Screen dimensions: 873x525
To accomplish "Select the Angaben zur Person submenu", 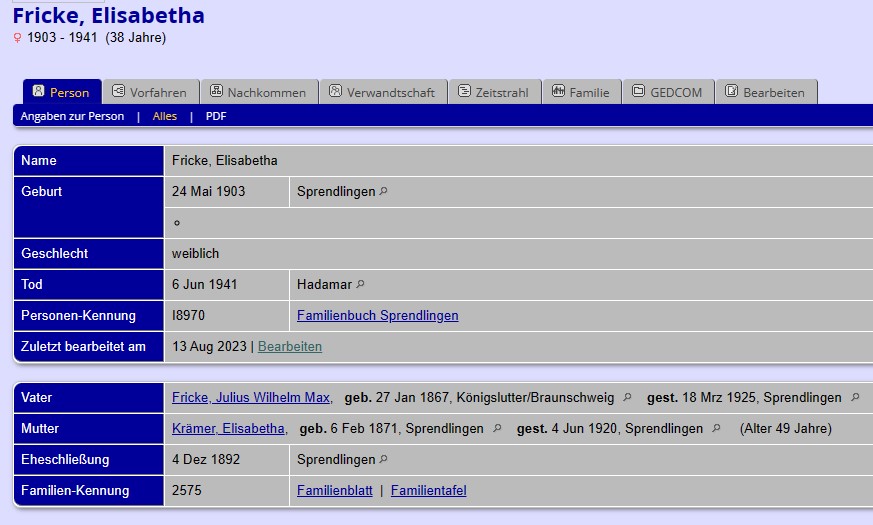I will click(72, 116).
